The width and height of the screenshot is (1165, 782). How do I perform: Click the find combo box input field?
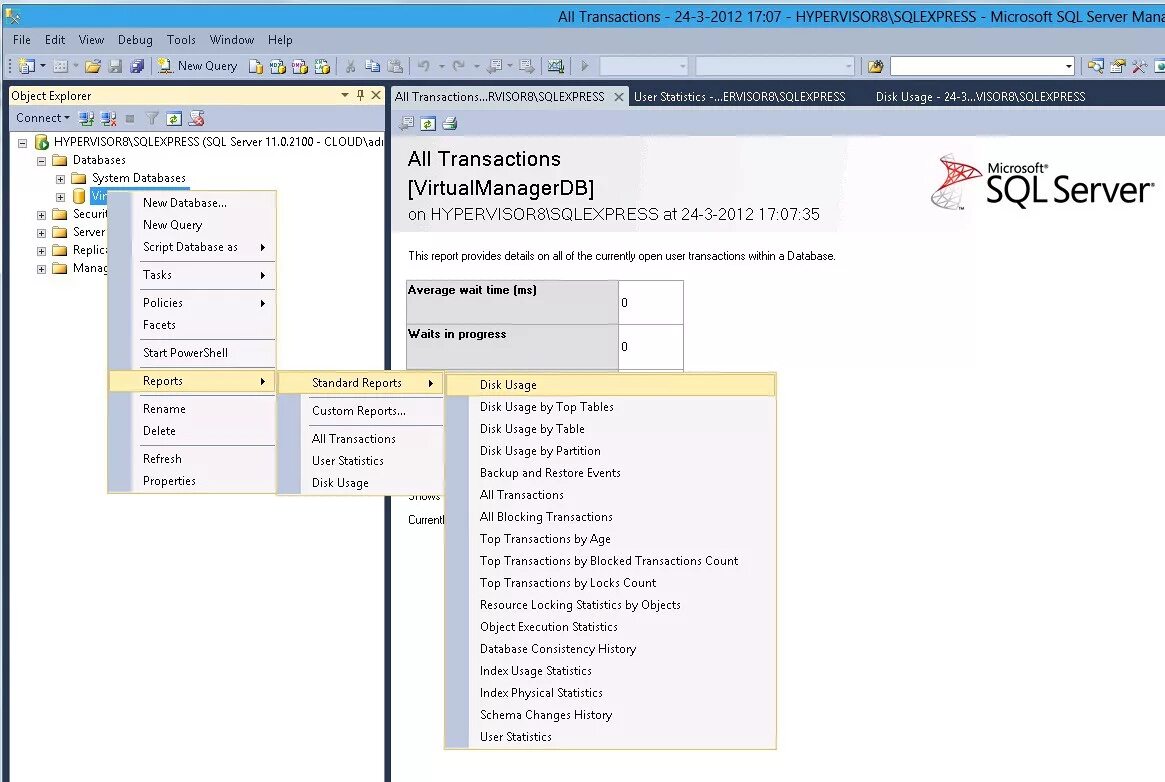[x=976, y=66]
